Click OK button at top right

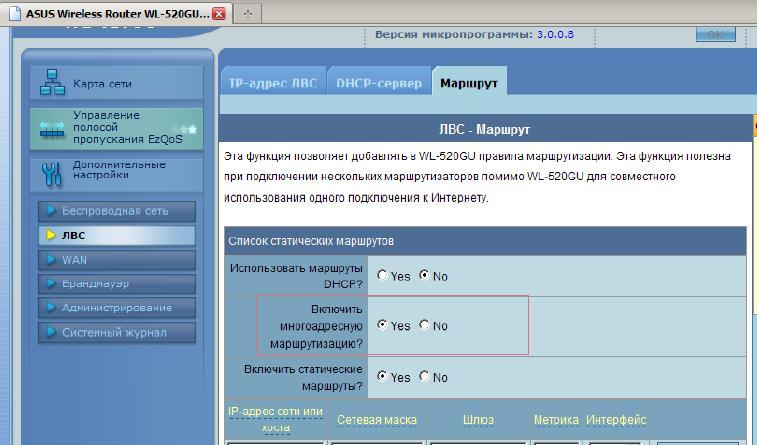coord(715,35)
